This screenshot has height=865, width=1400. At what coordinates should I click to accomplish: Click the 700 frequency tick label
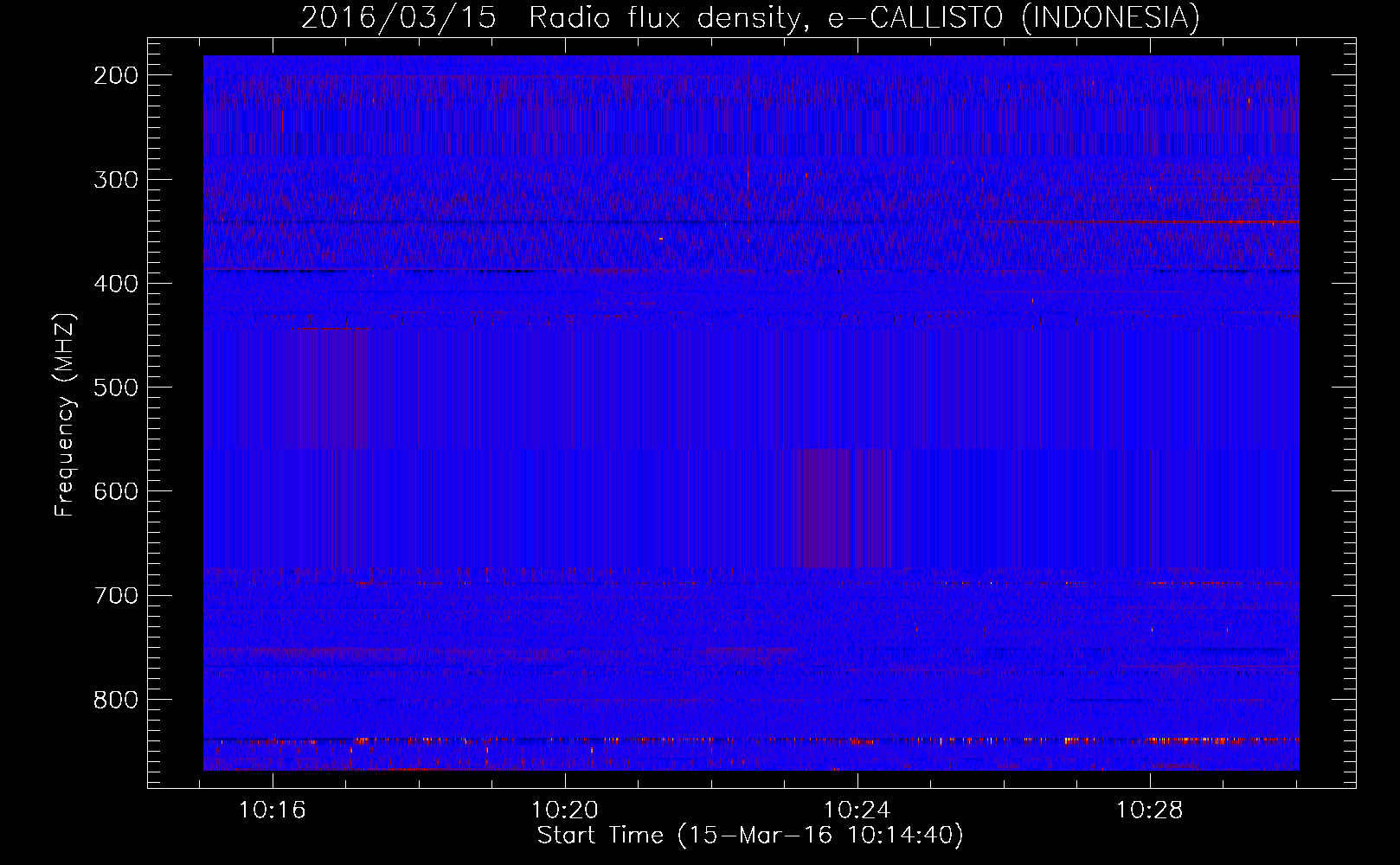tap(115, 595)
